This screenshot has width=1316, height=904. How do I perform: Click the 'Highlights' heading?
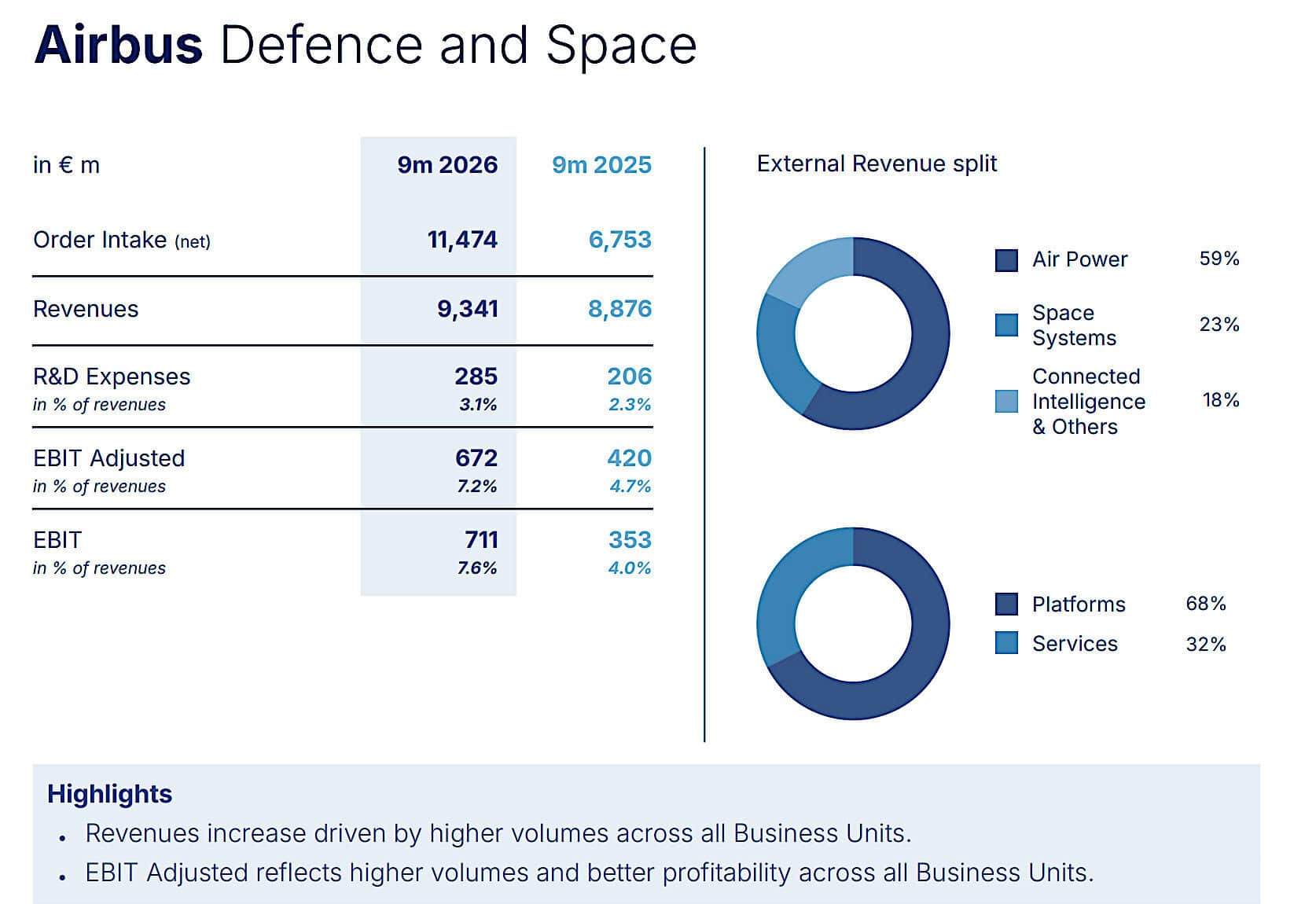click(110, 794)
